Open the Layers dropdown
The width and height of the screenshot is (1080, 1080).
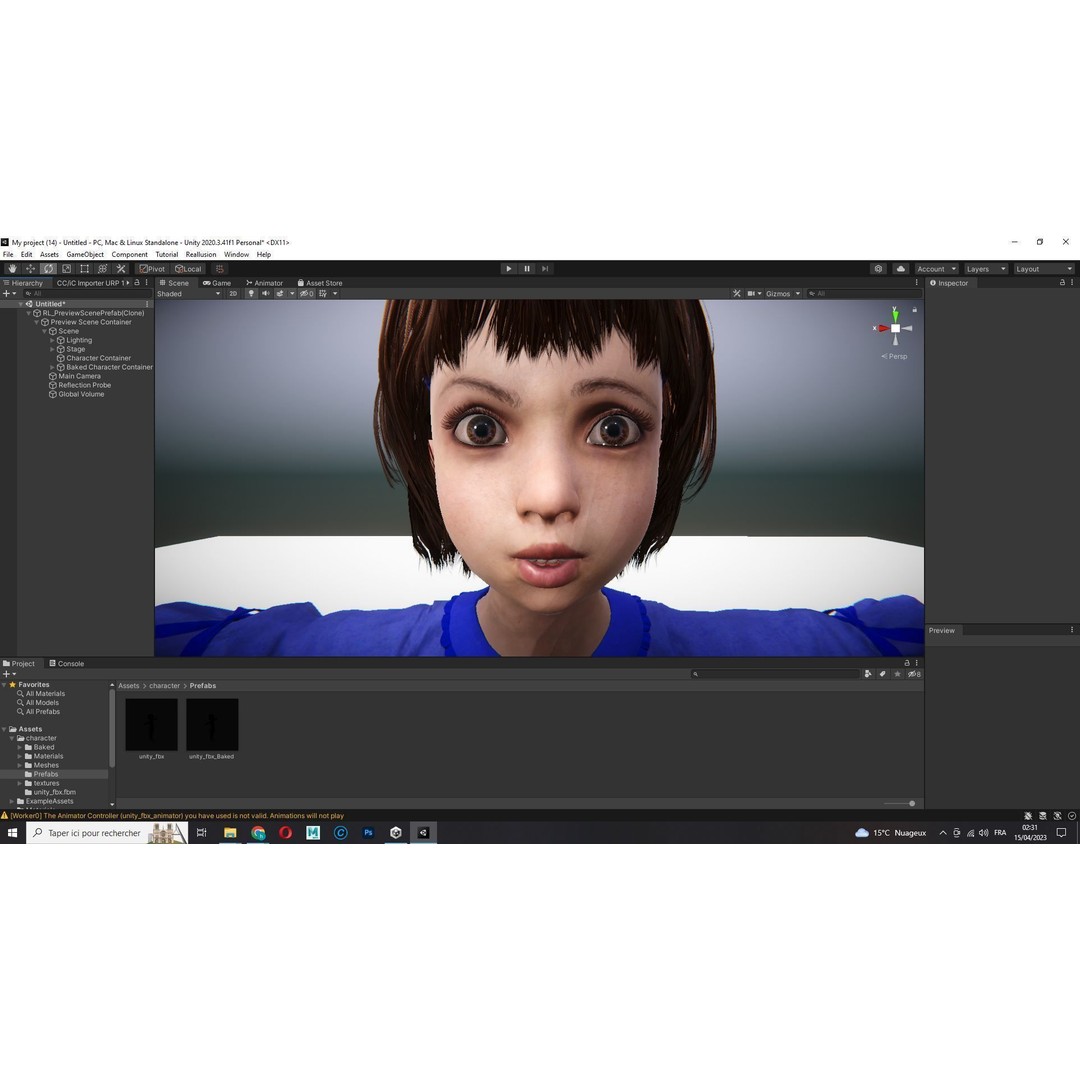986,269
